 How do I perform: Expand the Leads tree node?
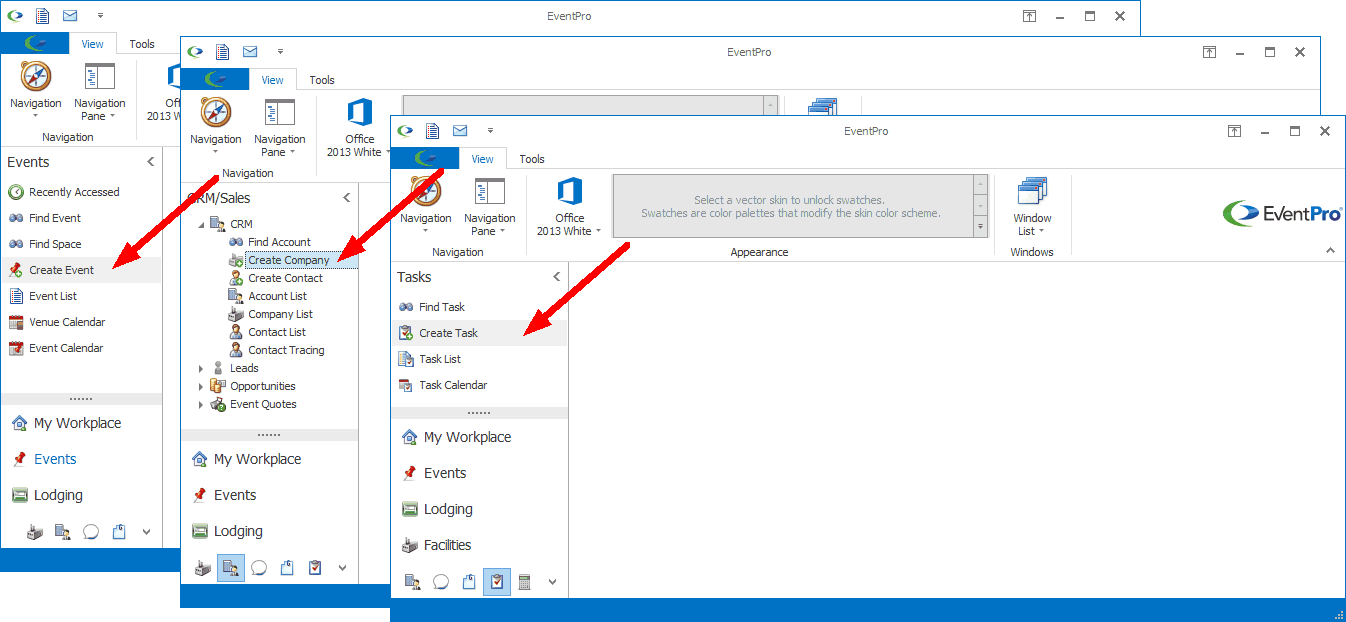tap(201, 368)
